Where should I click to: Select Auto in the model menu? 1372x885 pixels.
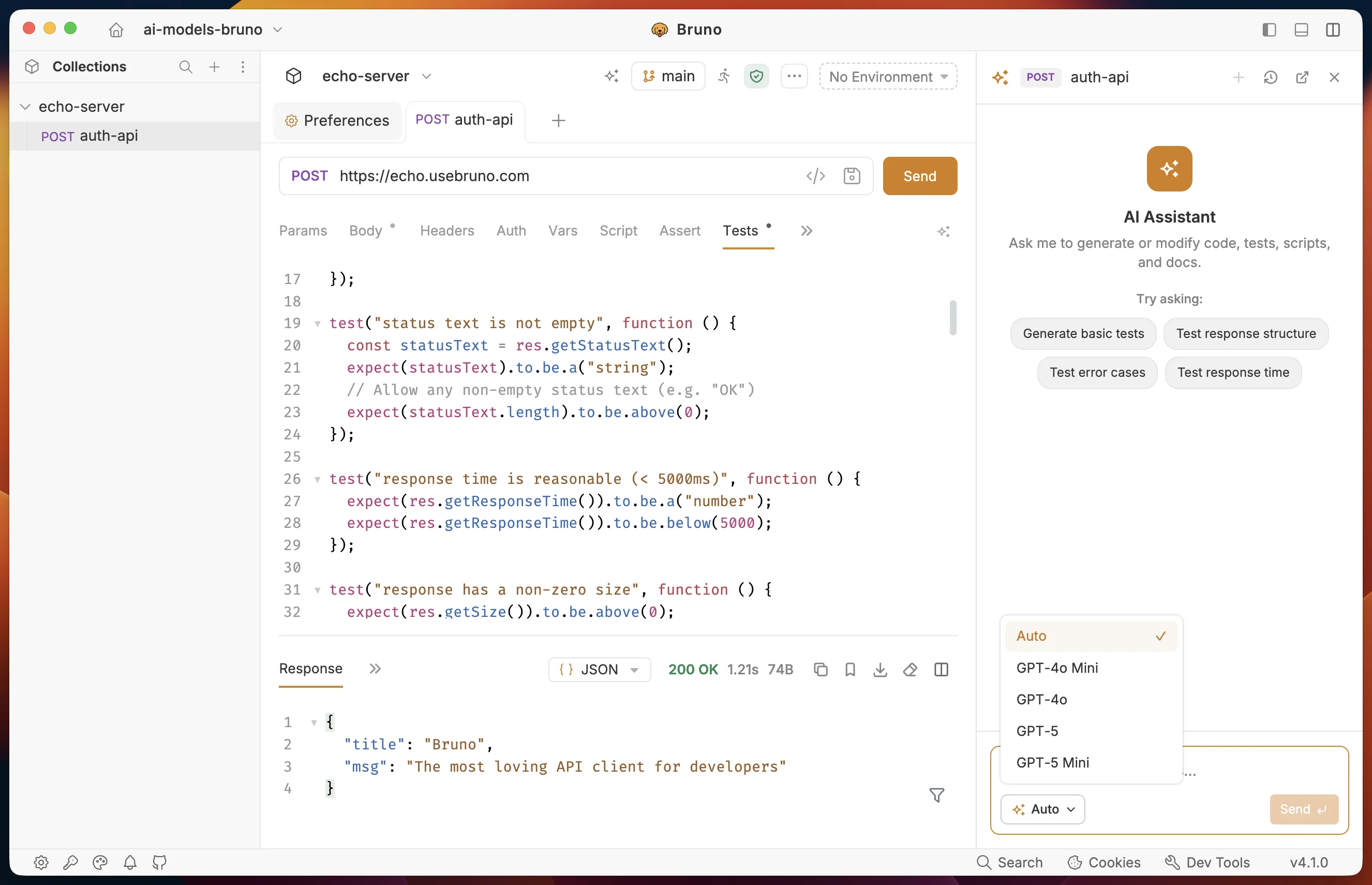click(x=1091, y=636)
